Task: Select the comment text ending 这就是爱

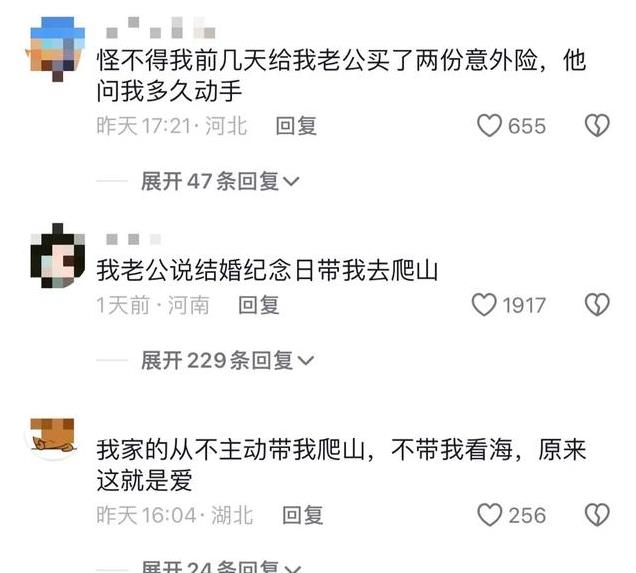Action: coord(341,465)
